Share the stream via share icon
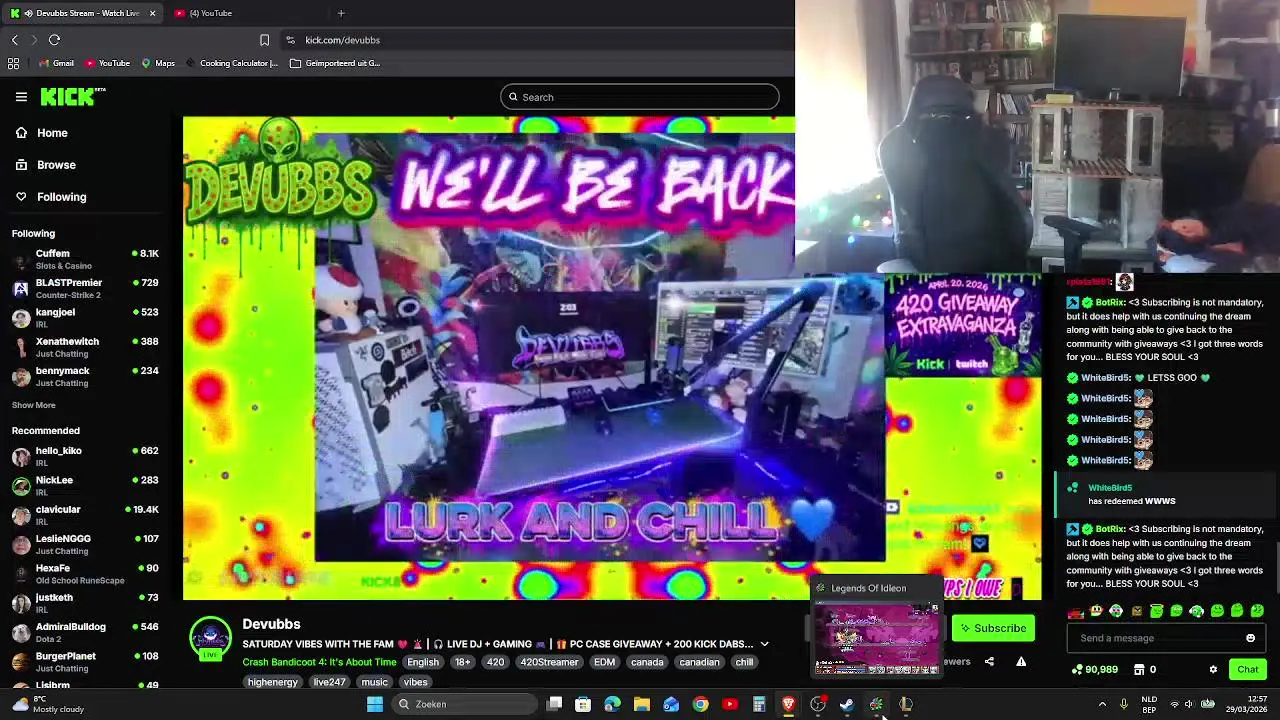This screenshot has width=1280, height=720. (989, 662)
